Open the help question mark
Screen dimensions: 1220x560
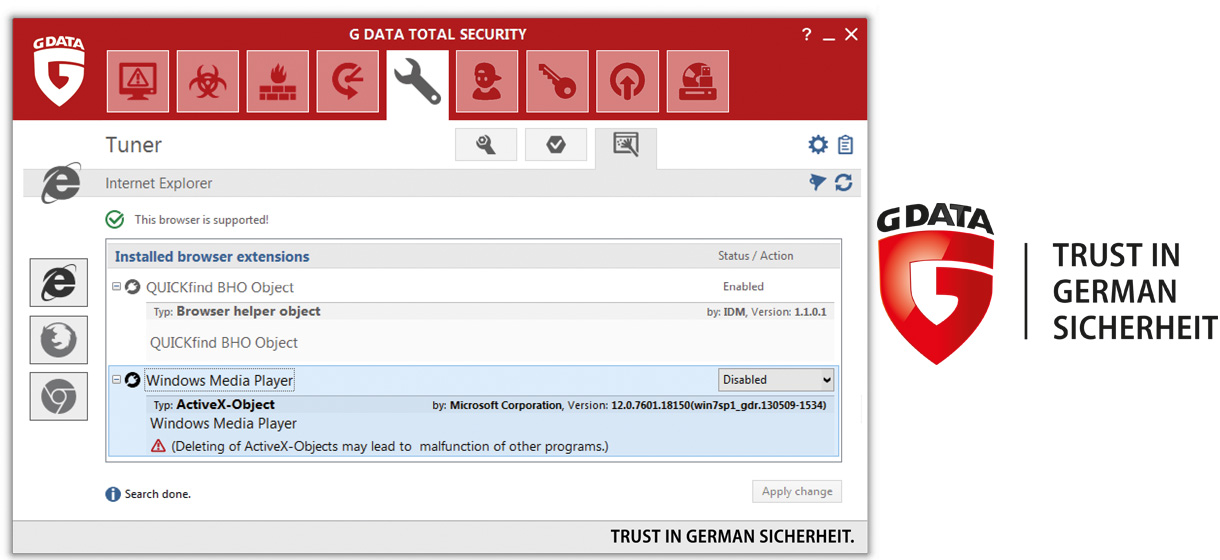click(x=807, y=35)
